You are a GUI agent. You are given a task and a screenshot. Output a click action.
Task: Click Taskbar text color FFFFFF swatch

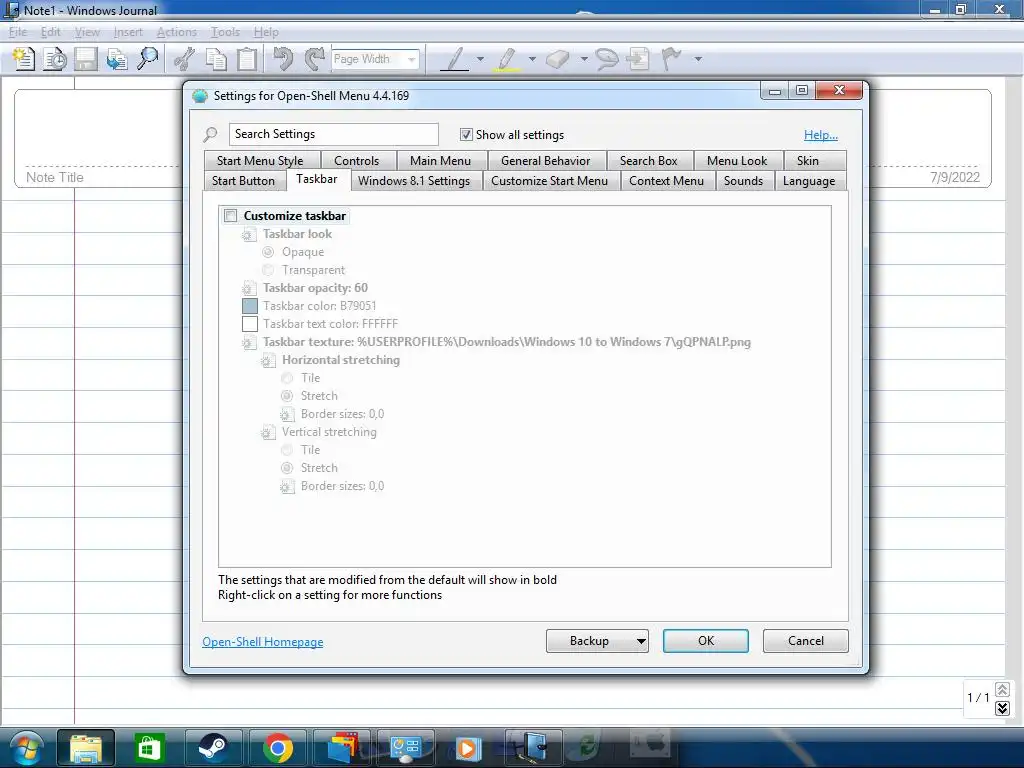click(249, 324)
